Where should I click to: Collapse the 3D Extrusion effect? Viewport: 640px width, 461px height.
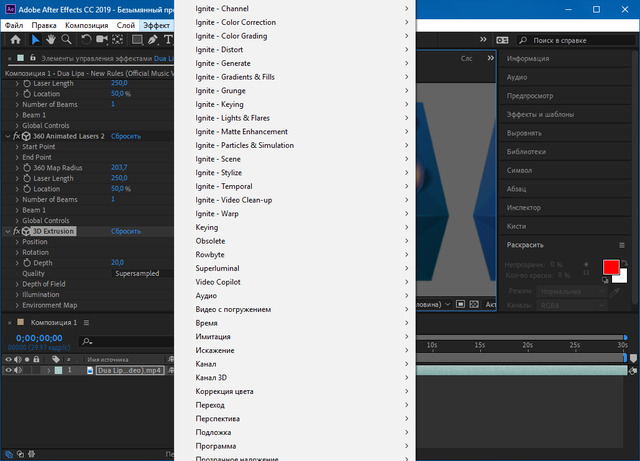point(8,231)
